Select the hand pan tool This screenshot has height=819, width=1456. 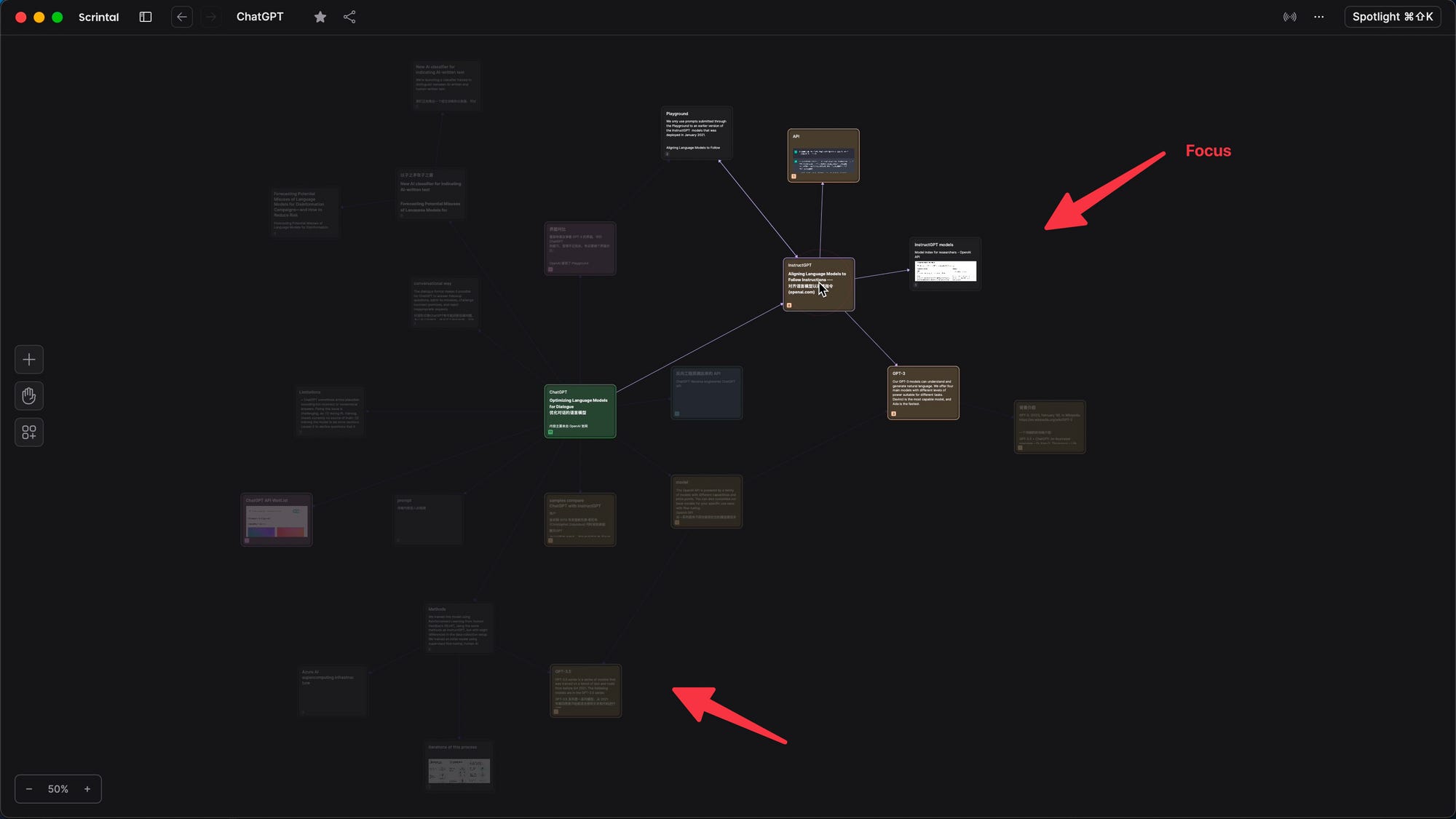(29, 396)
